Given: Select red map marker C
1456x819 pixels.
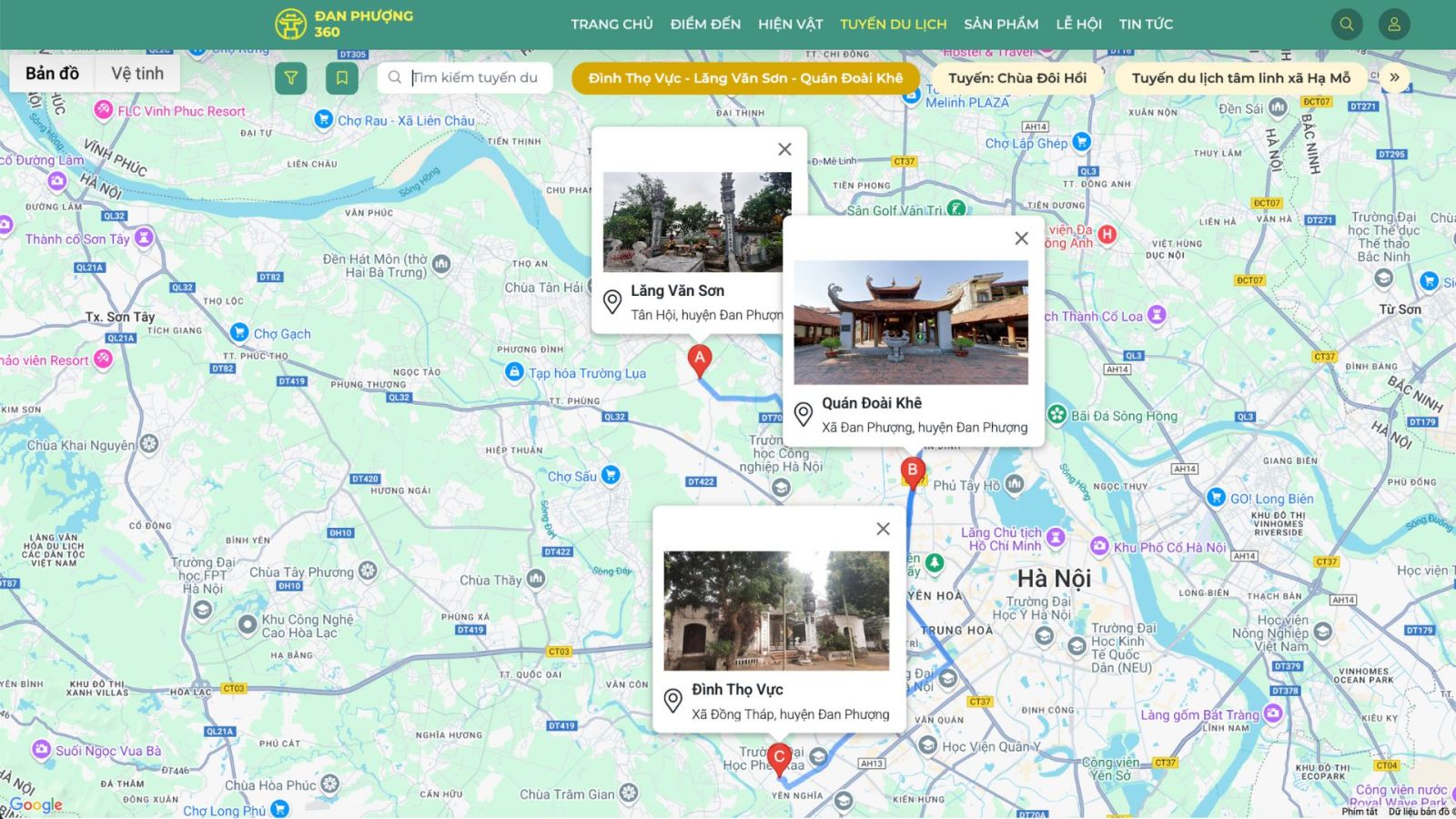Looking at the screenshot, I should coord(779,758).
